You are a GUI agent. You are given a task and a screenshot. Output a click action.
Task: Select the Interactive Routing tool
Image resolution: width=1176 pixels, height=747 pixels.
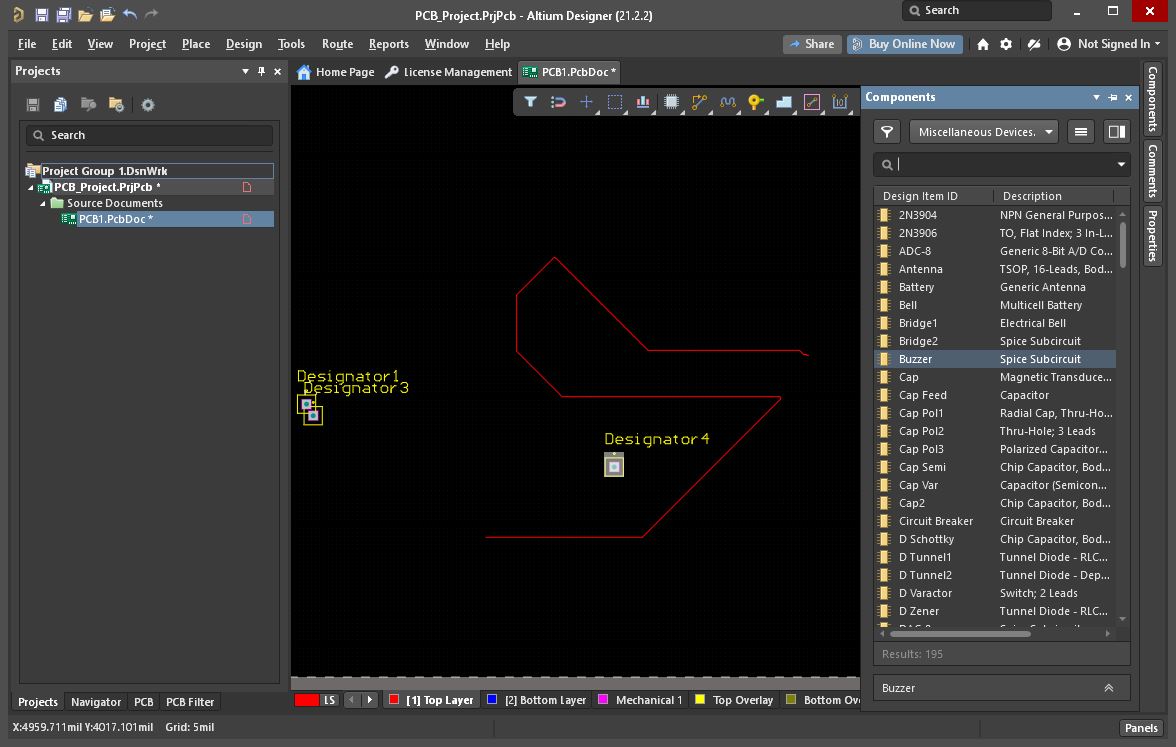pos(699,102)
